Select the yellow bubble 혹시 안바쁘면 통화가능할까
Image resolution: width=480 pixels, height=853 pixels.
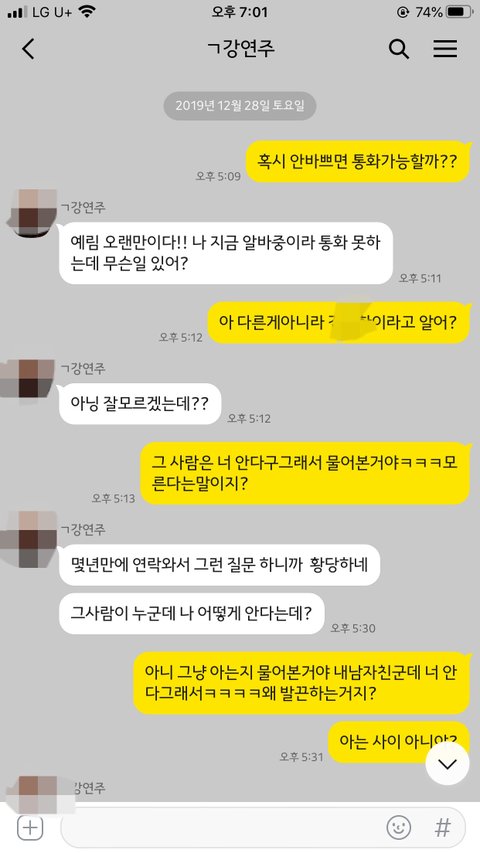point(358,162)
